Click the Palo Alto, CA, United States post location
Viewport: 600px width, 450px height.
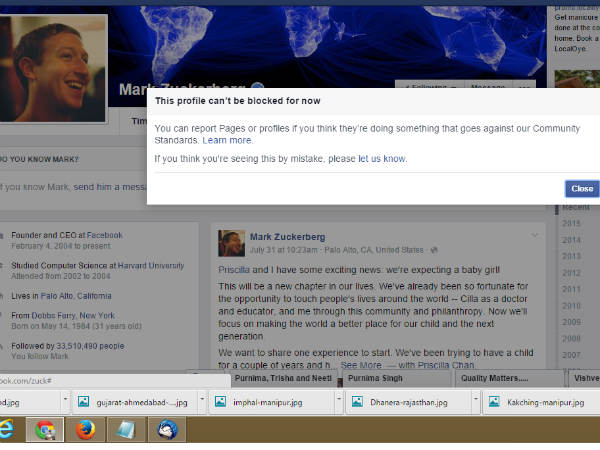374,250
